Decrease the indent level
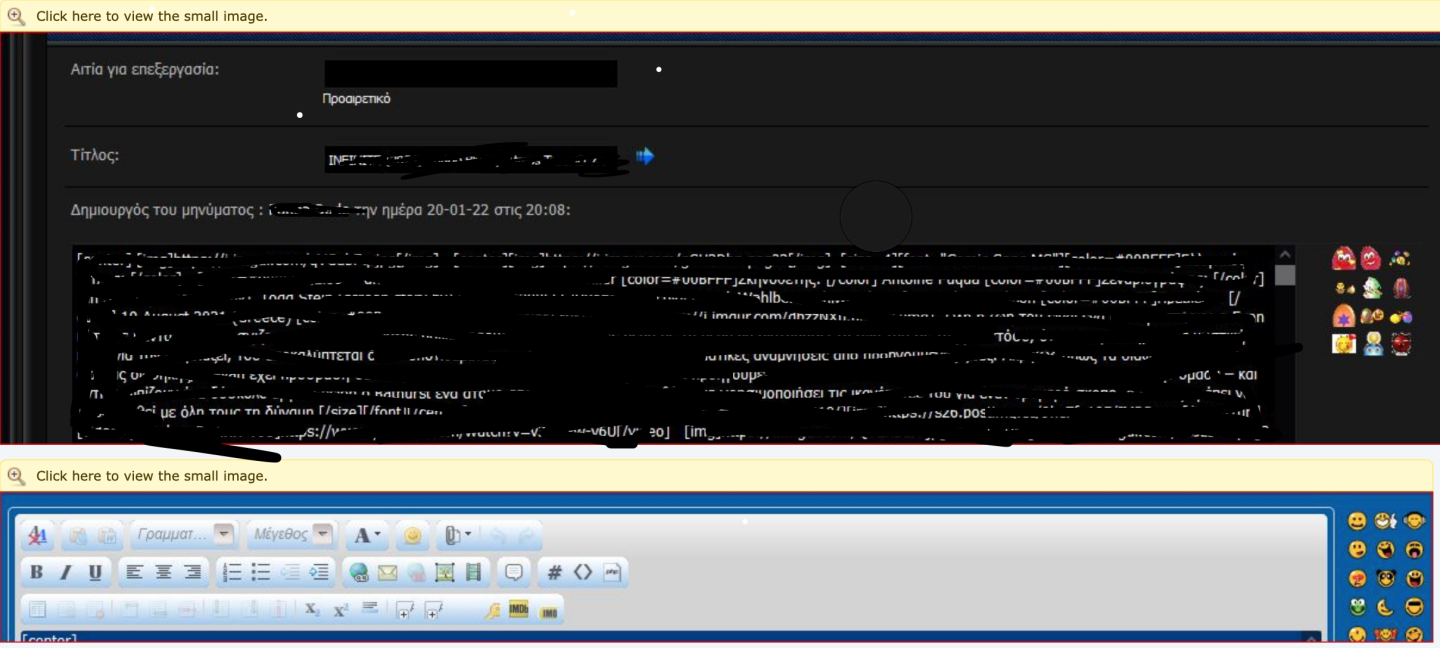1440x648 pixels. (290, 573)
